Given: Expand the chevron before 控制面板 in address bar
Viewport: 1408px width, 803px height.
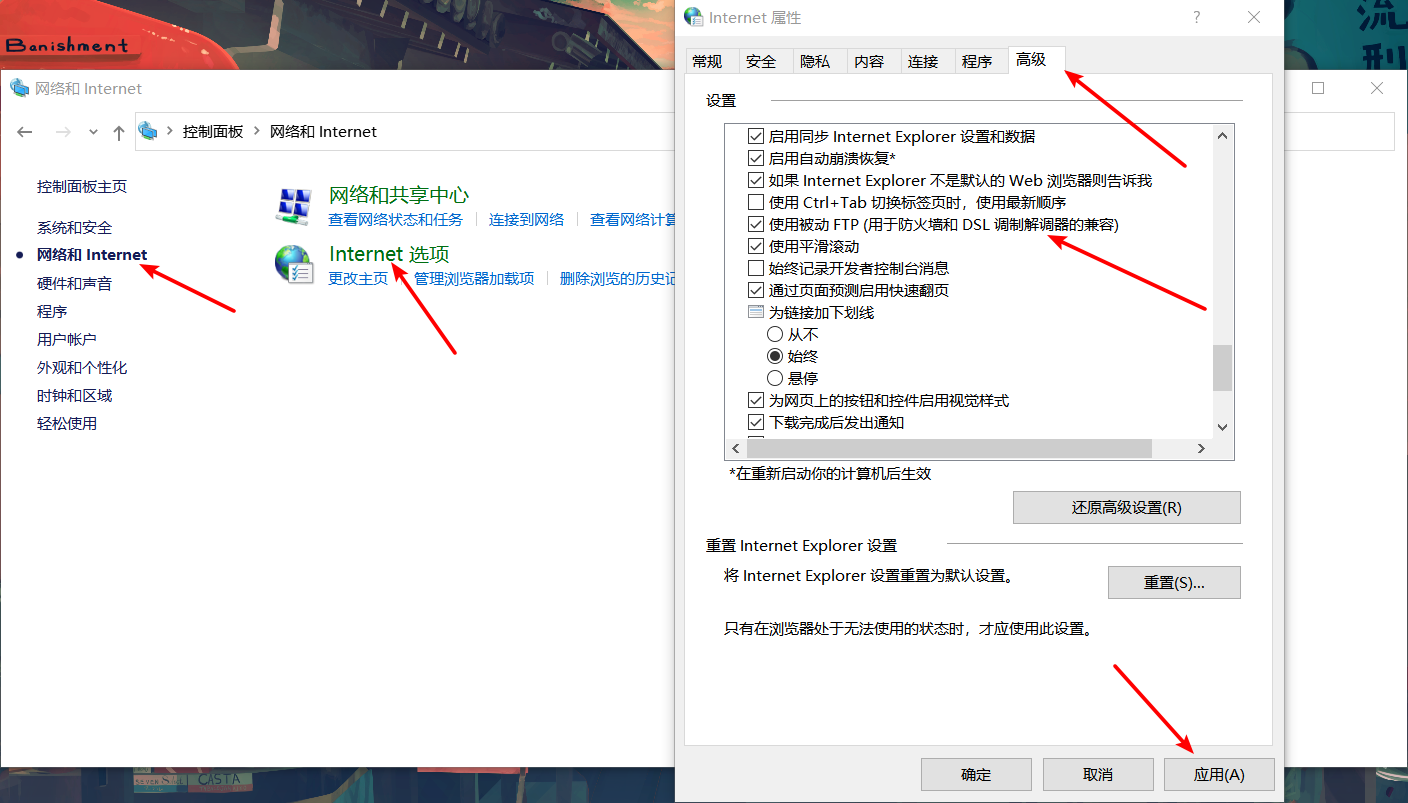Looking at the screenshot, I should coord(170,132).
